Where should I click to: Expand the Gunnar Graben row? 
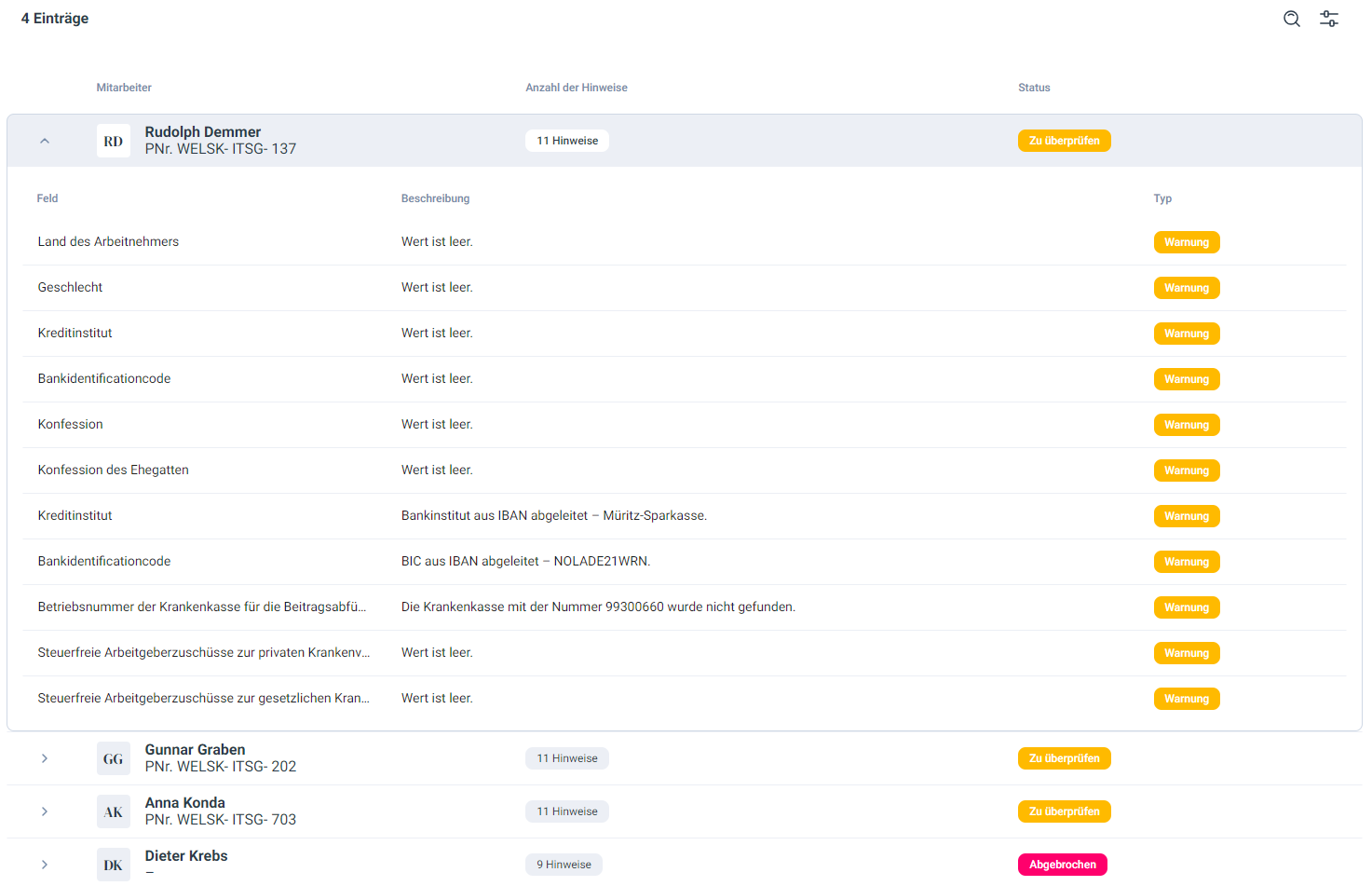[x=45, y=759]
